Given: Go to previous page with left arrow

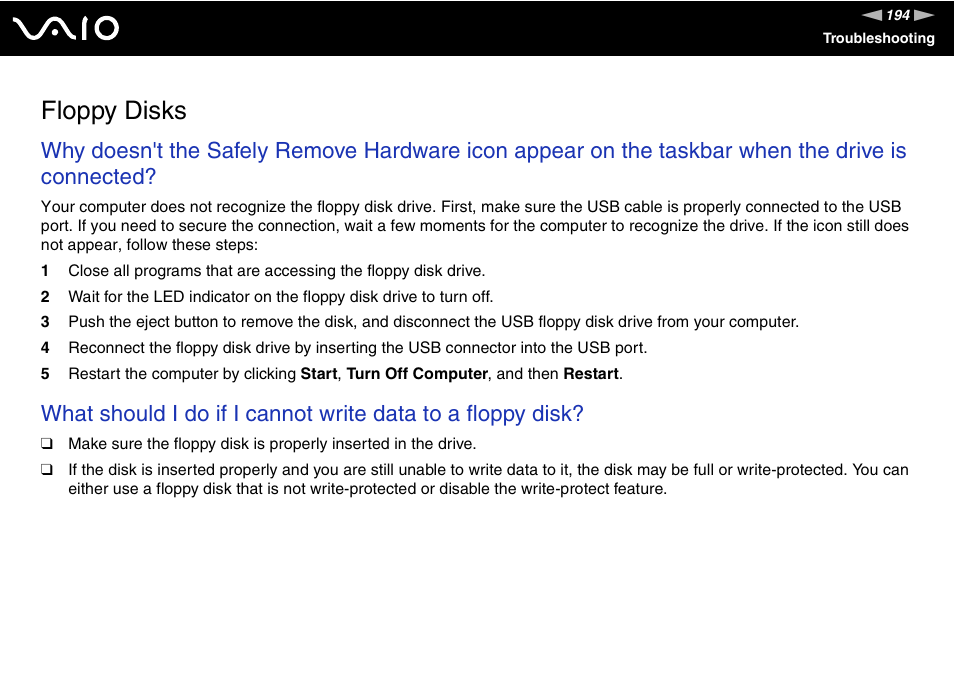Looking at the screenshot, I should pos(871,15).
